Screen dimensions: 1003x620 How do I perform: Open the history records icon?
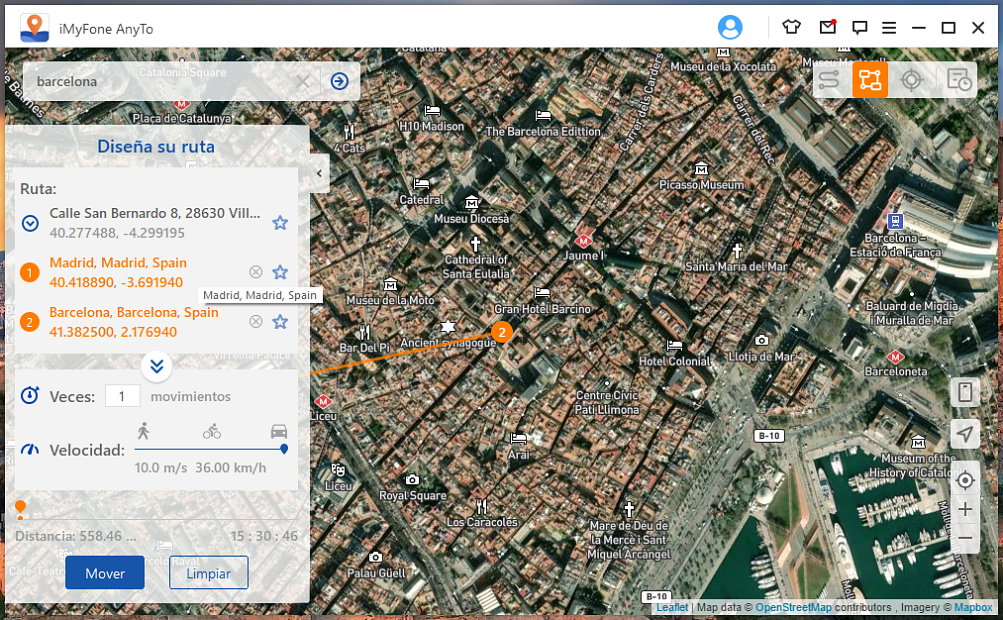tap(959, 80)
